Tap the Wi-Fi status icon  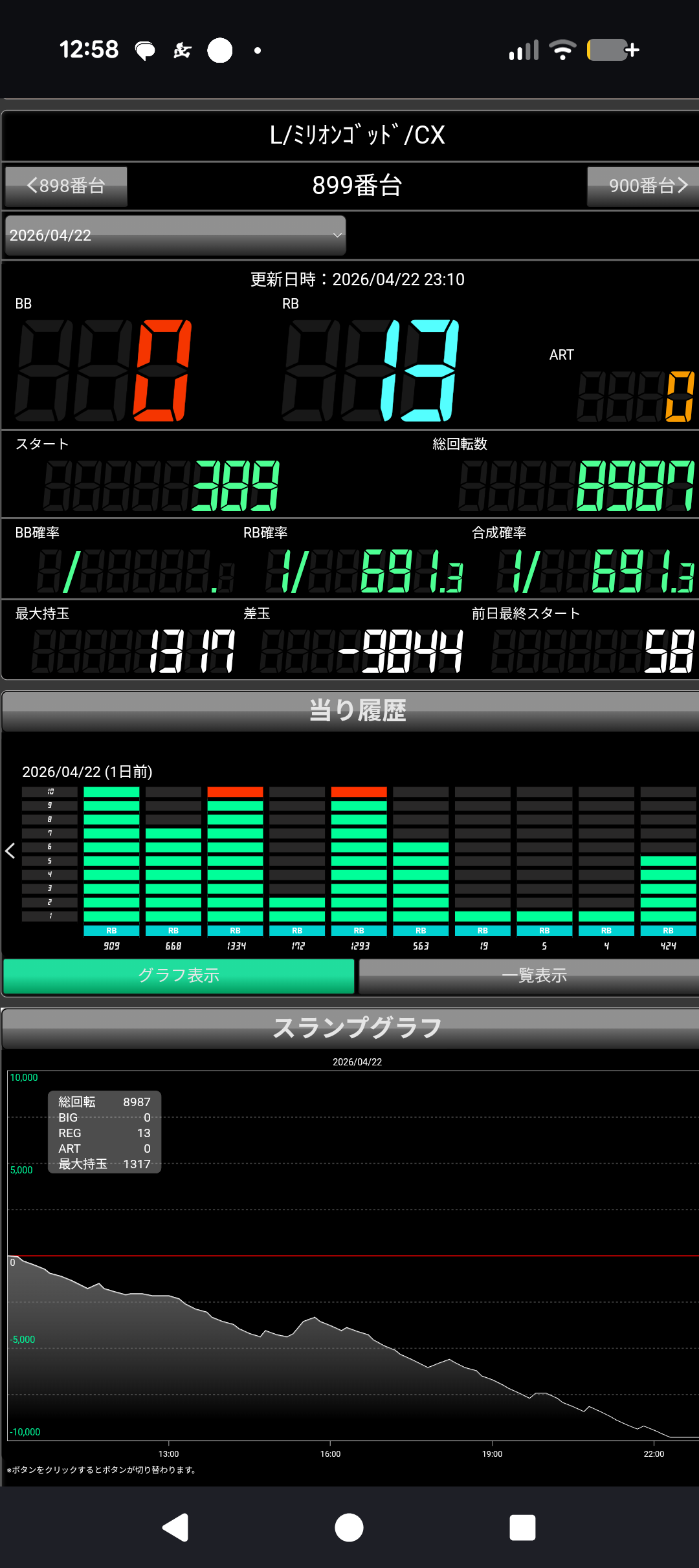[x=562, y=50]
